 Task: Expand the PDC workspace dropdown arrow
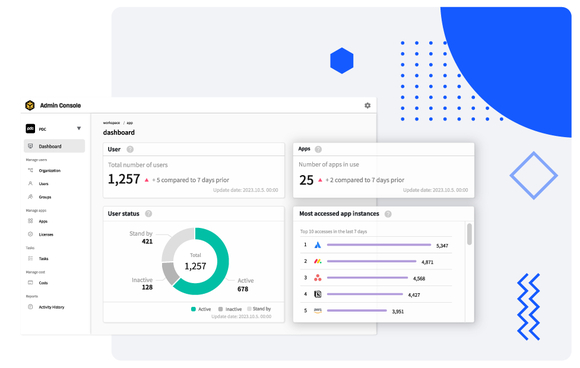pyautogui.click(x=79, y=128)
